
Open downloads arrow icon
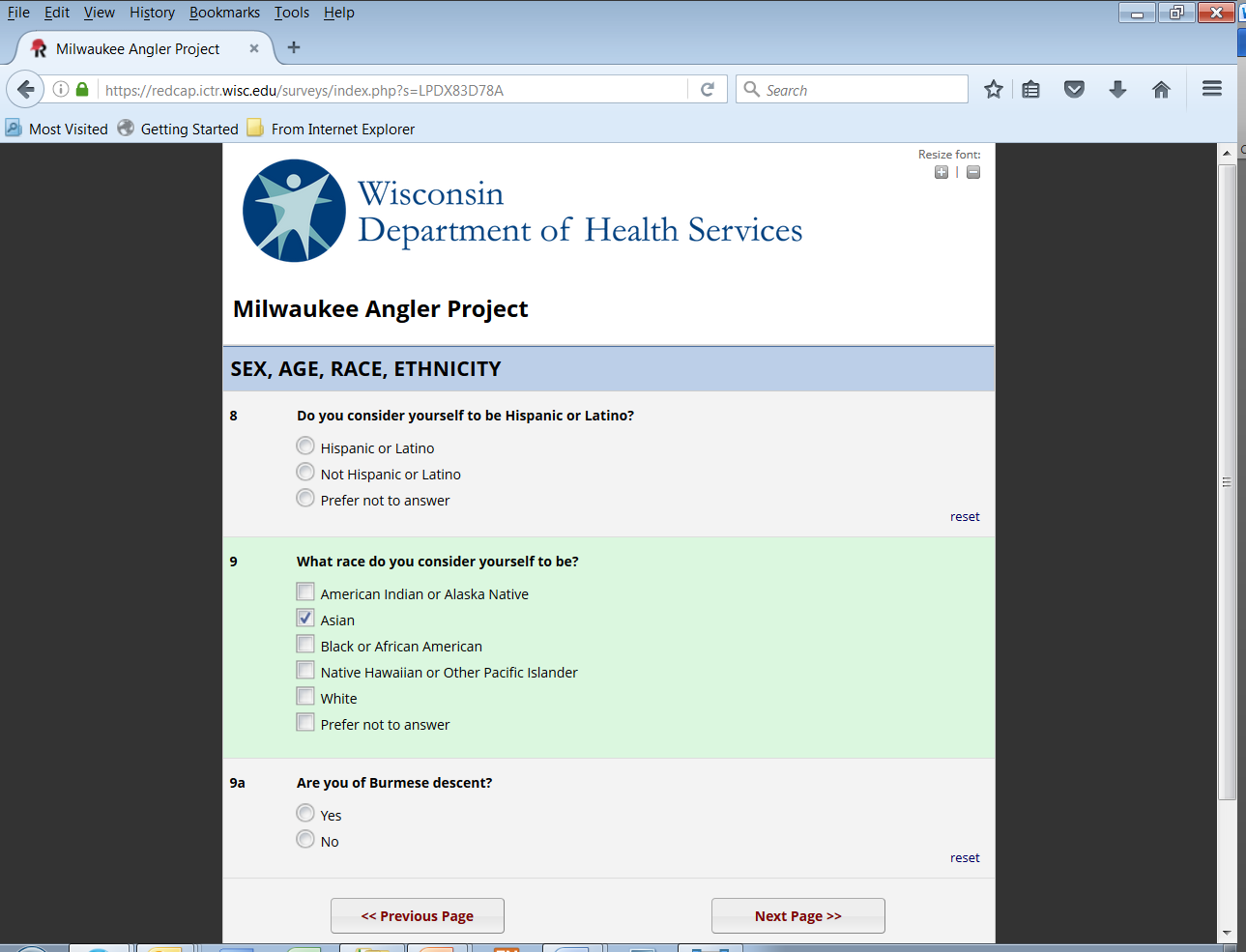tap(1117, 90)
